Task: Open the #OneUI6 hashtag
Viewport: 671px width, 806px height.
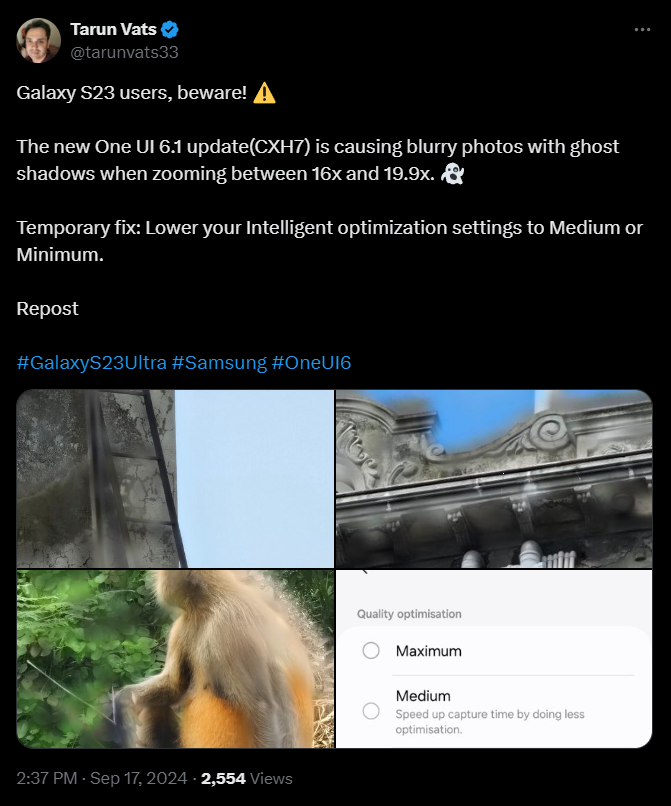Action: click(312, 363)
